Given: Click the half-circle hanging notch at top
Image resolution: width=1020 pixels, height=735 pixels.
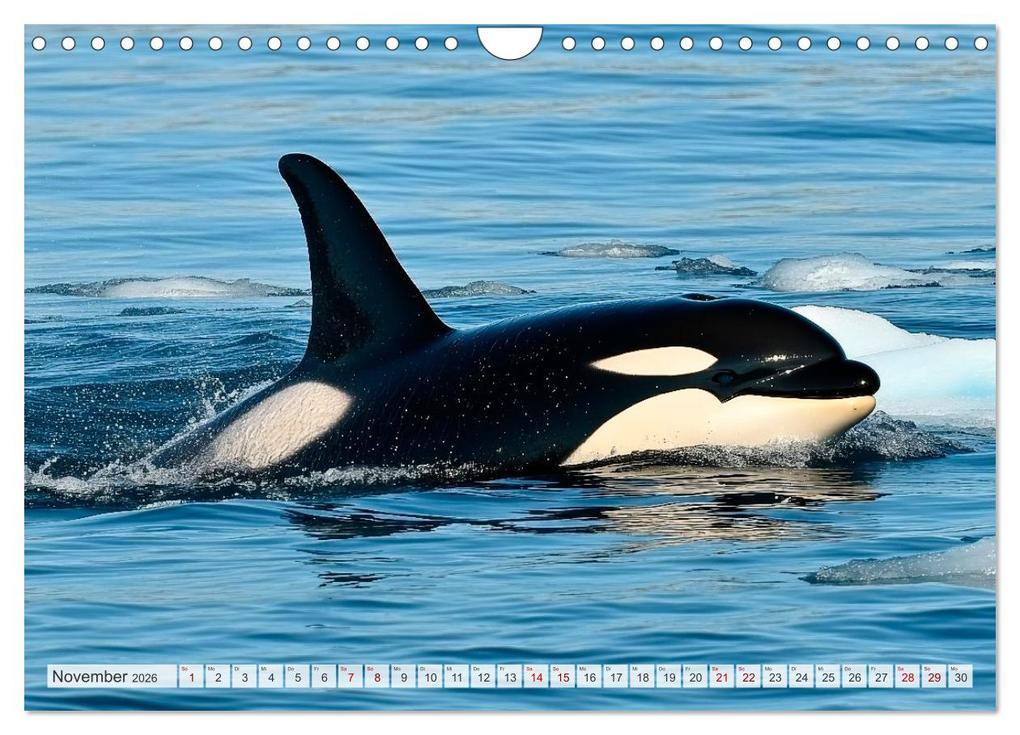Looking at the screenshot, I should coord(509,41).
